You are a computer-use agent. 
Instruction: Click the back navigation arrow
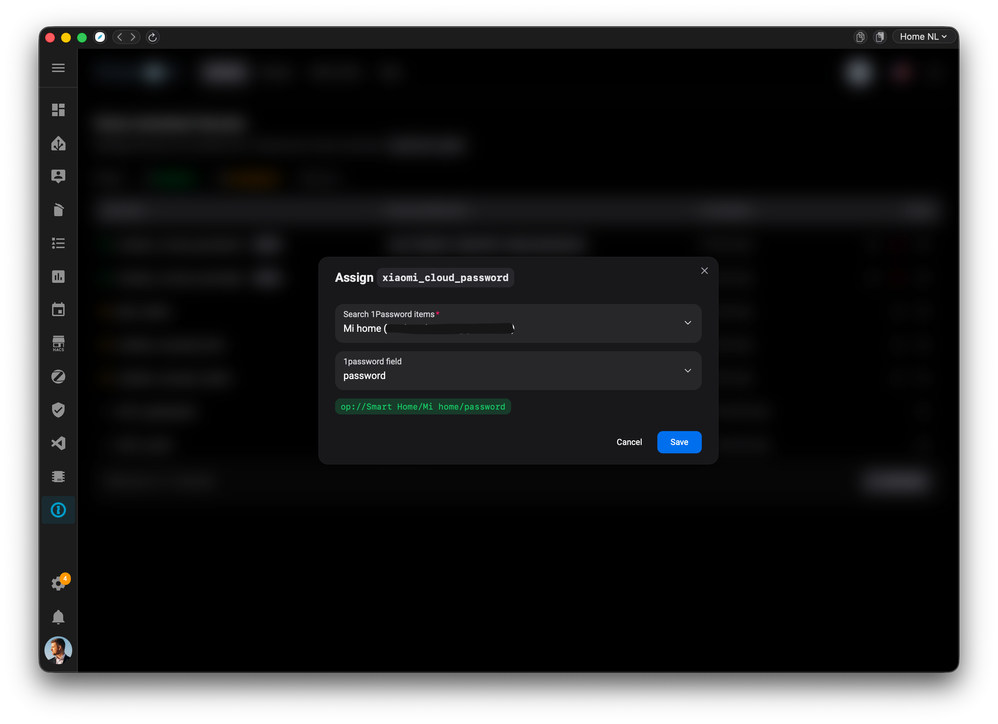pyautogui.click(x=120, y=37)
